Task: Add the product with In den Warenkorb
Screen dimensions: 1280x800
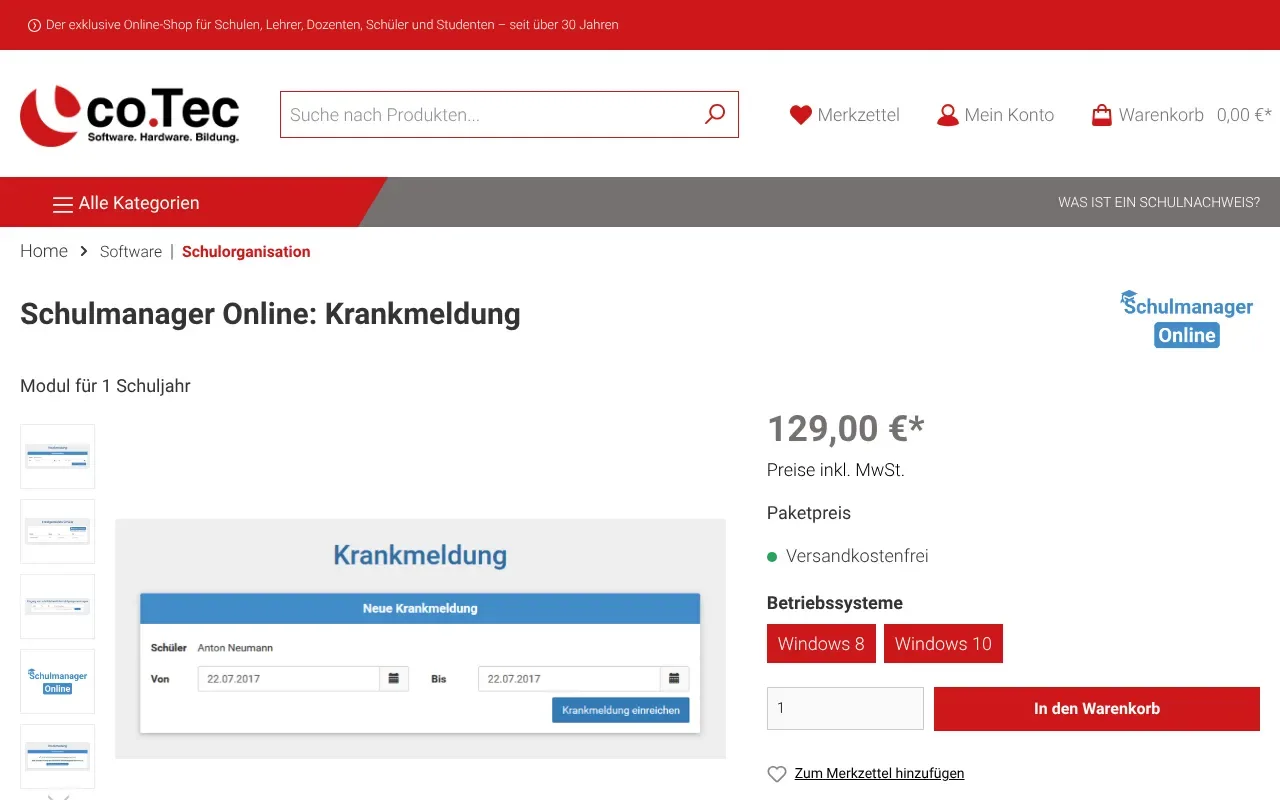Action: coord(1096,708)
